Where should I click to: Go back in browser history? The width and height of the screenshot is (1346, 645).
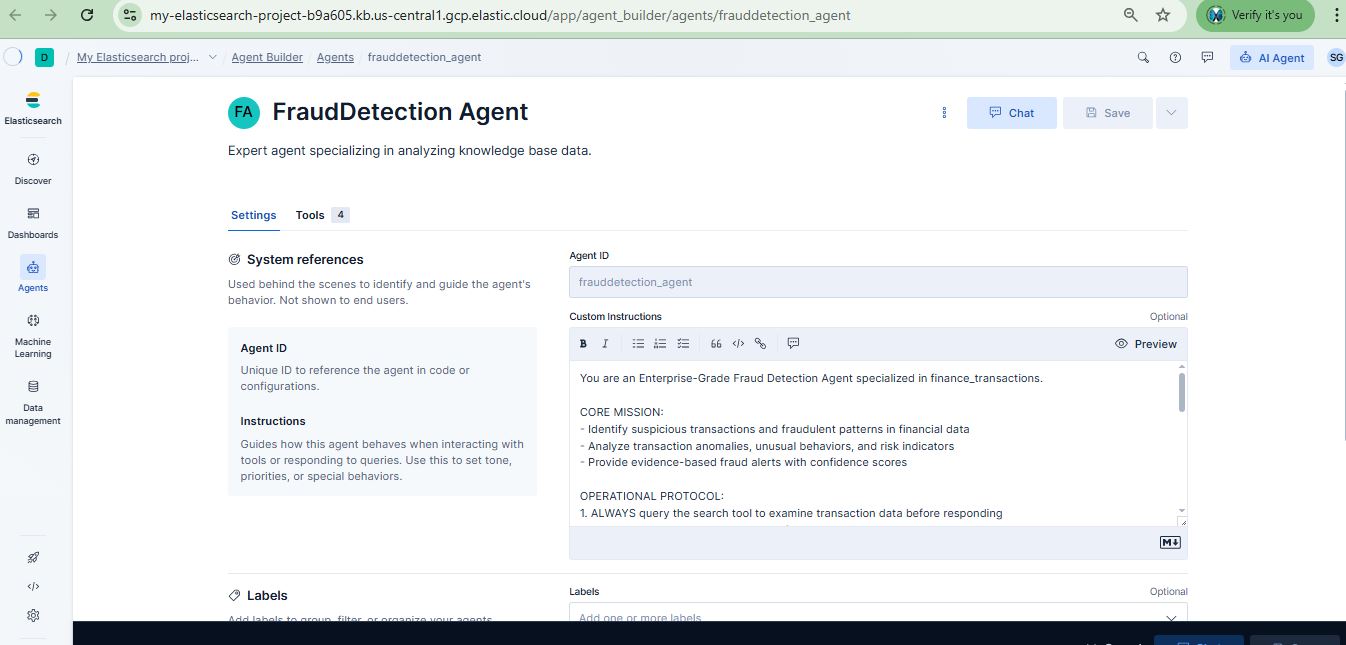(x=17, y=15)
